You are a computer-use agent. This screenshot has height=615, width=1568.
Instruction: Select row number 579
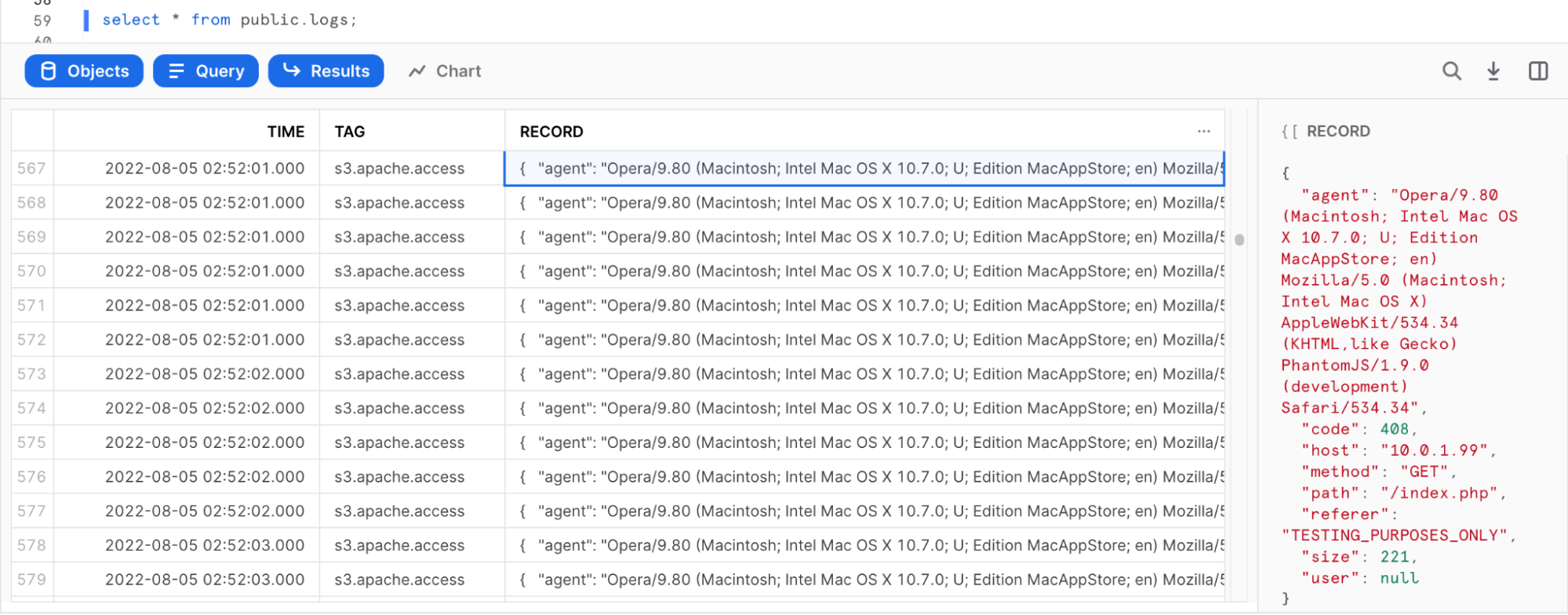click(31, 580)
